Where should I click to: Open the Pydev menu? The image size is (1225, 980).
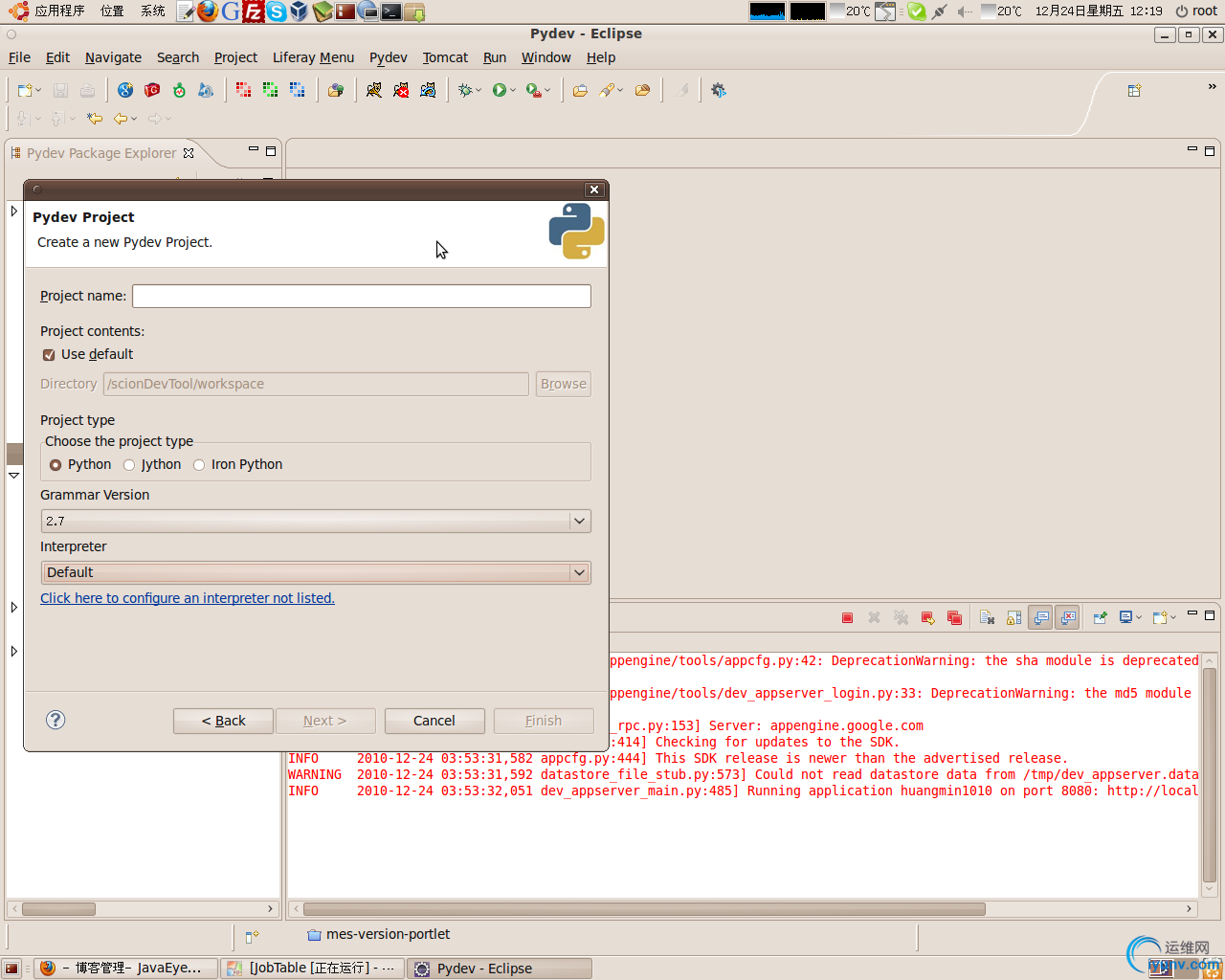coord(389,57)
